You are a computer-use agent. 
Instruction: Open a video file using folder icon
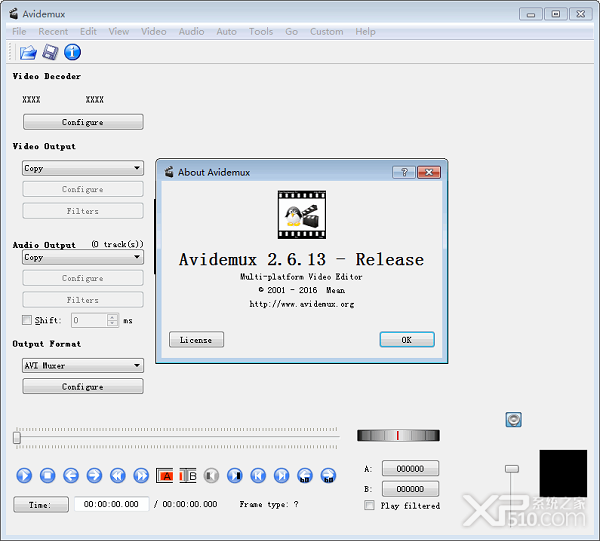(28, 52)
